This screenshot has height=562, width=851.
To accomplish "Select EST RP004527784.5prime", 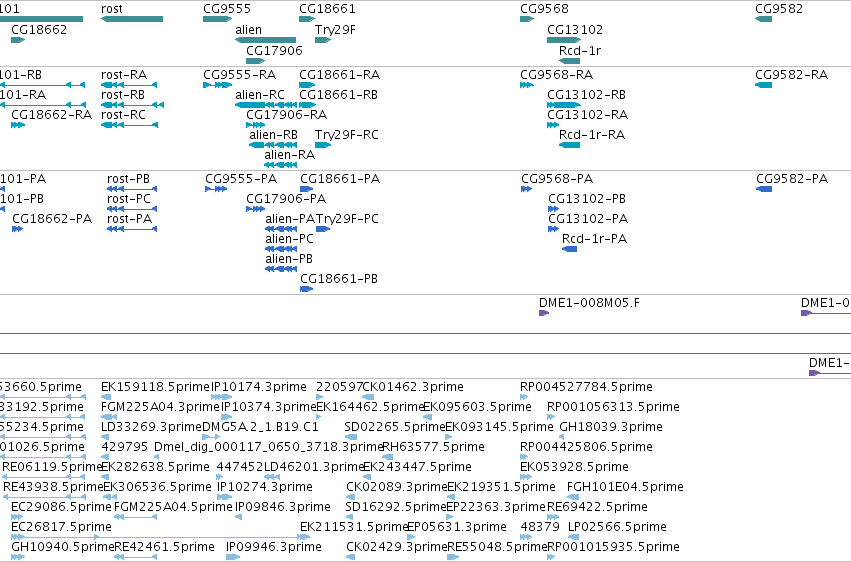I will click(586, 387).
